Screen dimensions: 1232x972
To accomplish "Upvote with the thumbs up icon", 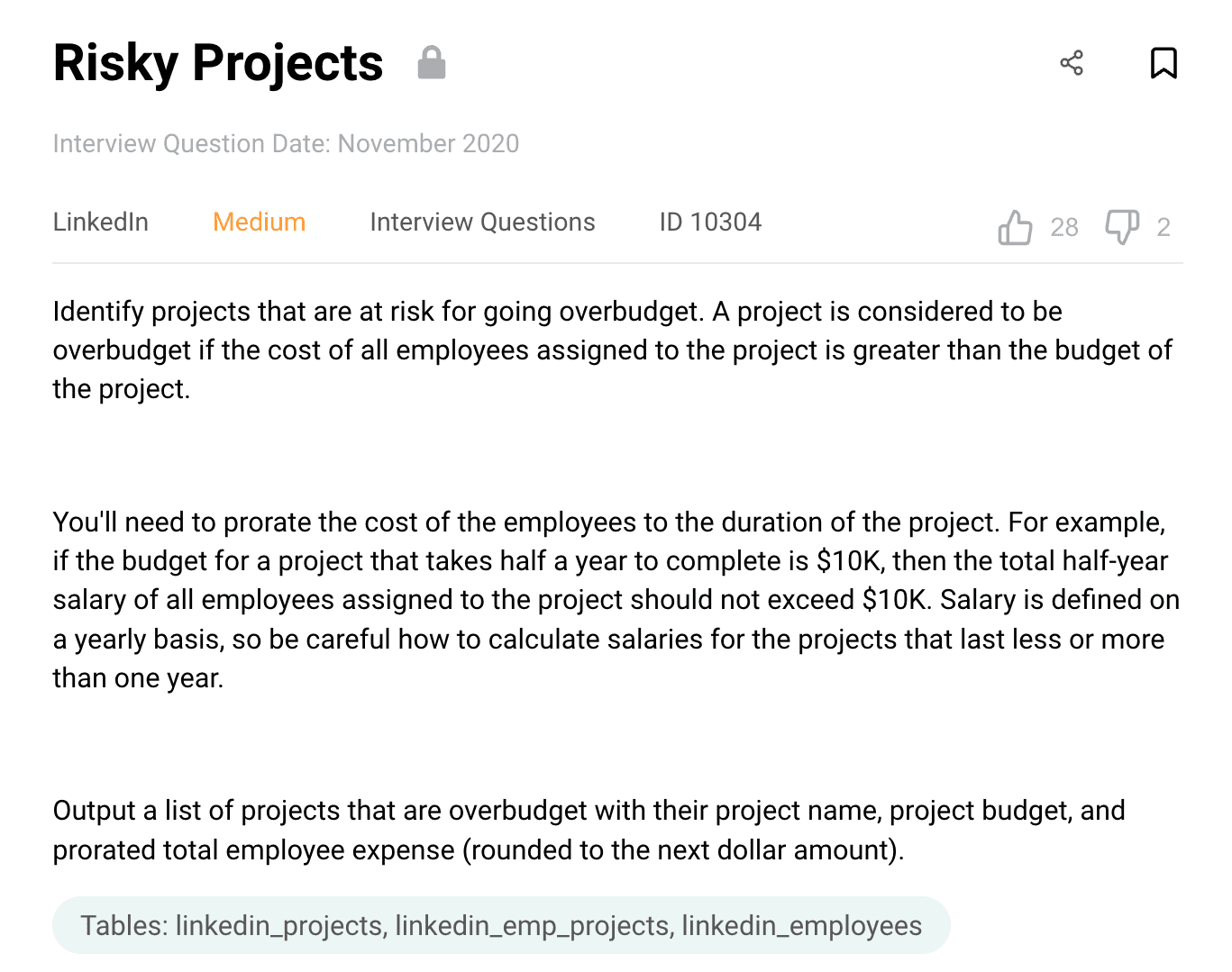I will coord(1015,227).
